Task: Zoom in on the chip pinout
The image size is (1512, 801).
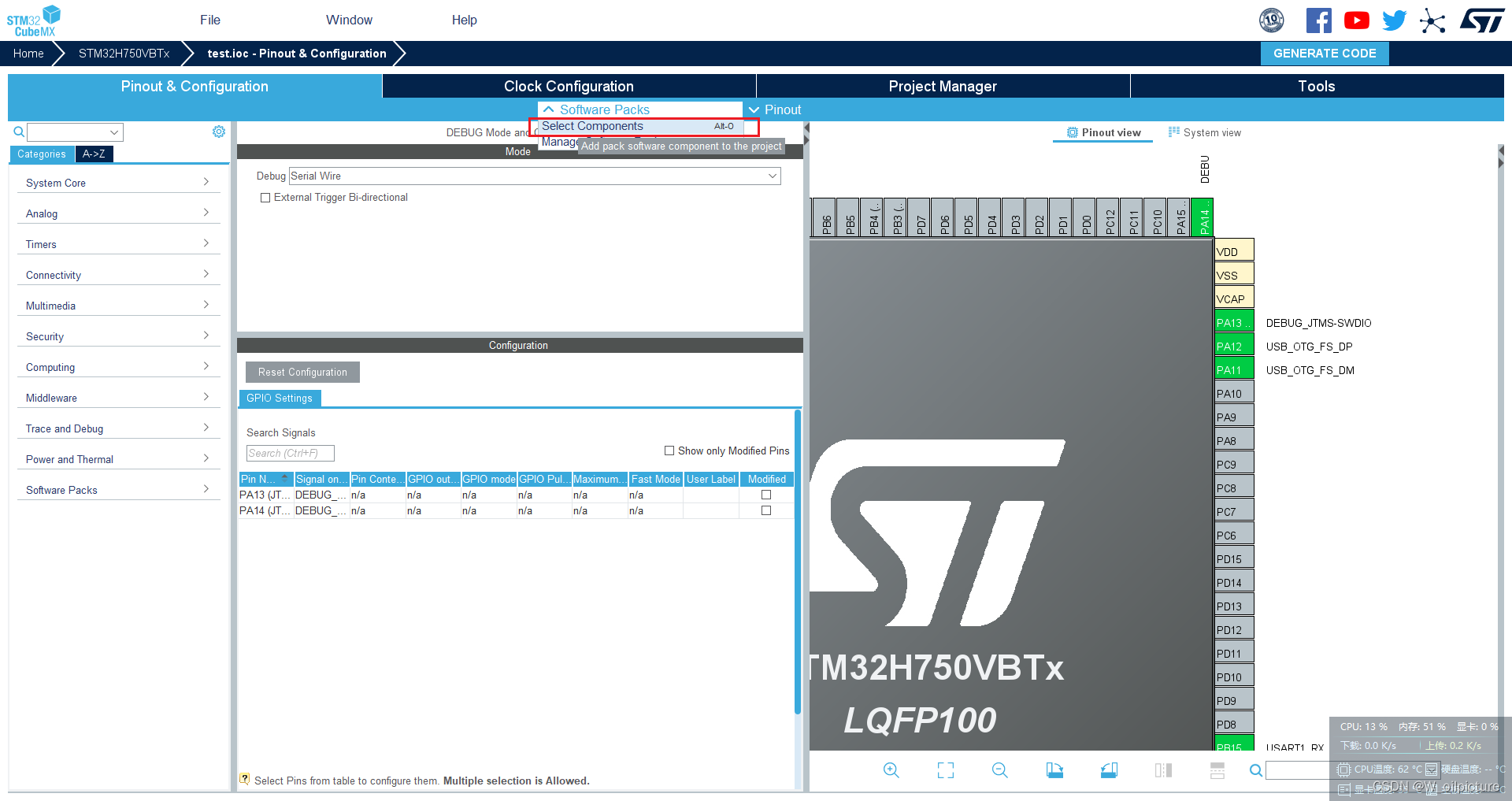Action: pyautogui.click(x=891, y=770)
